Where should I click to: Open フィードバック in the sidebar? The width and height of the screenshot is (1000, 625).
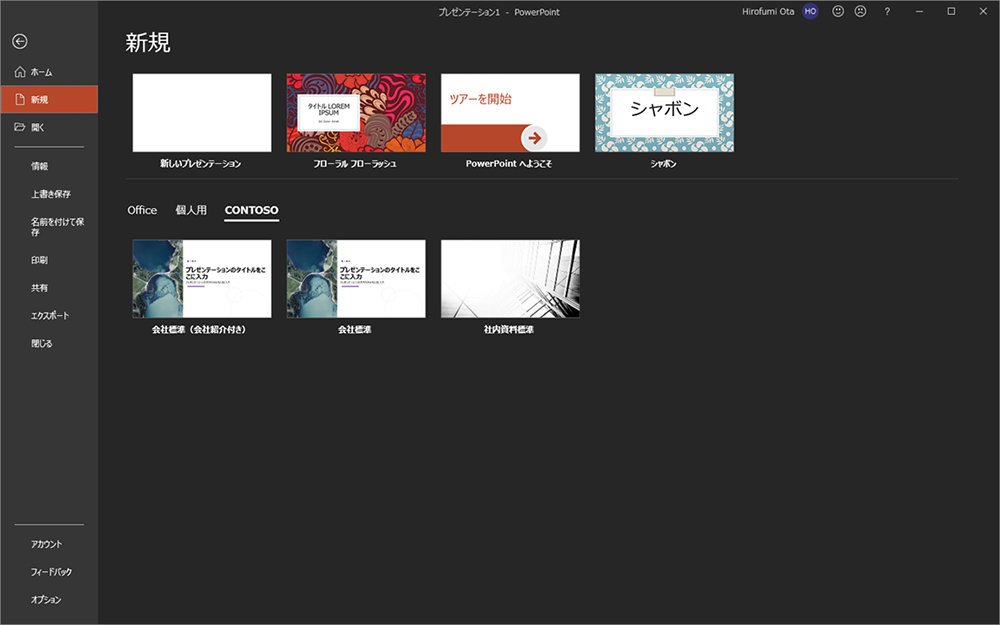(x=51, y=572)
